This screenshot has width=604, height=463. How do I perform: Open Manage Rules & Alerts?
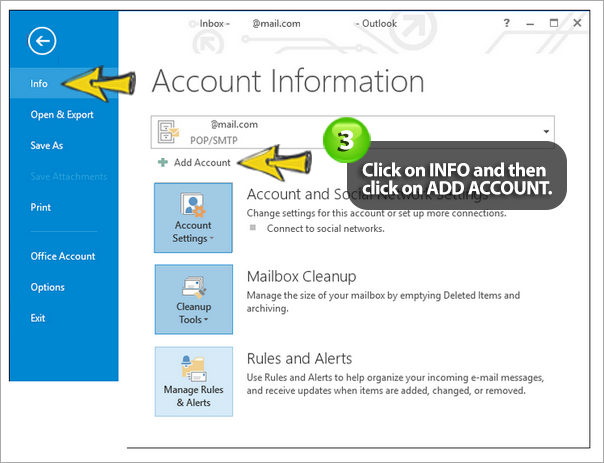tap(194, 381)
